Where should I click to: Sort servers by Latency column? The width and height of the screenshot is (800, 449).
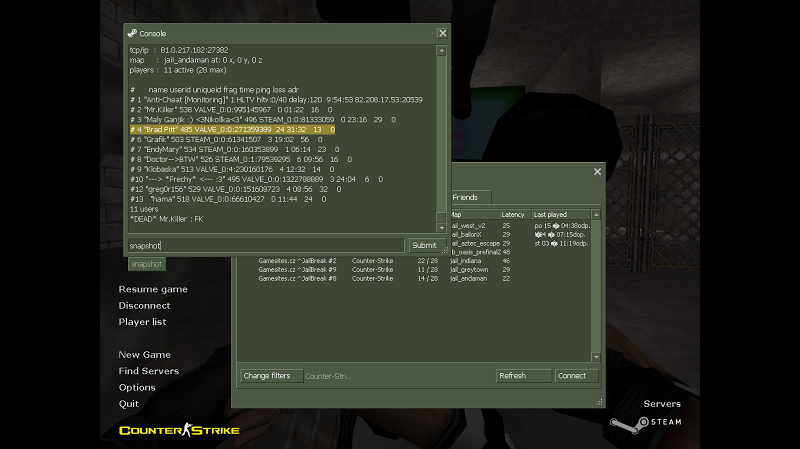click(515, 215)
